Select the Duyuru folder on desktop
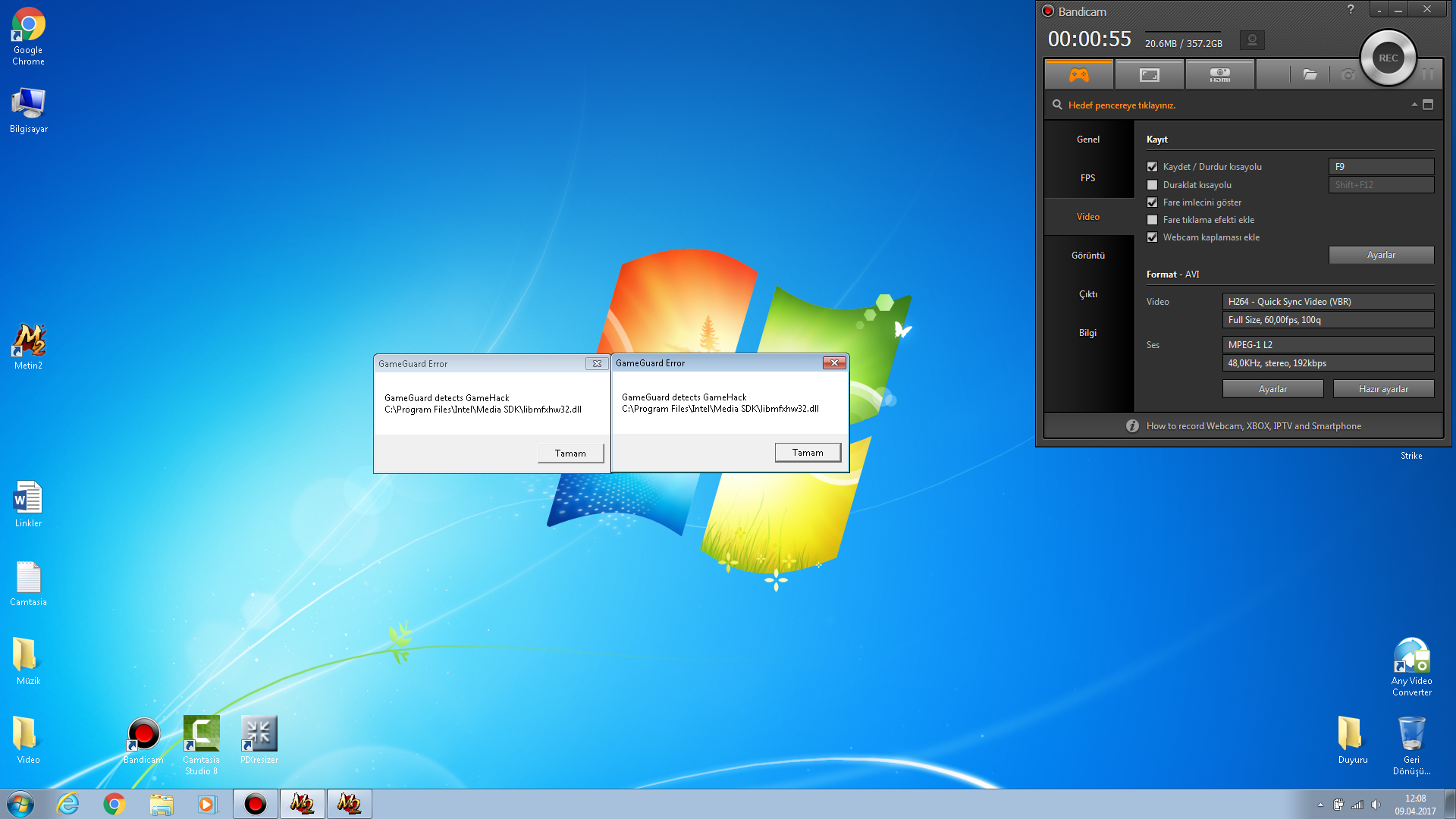The height and width of the screenshot is (819, 1456). (1353, 741)
